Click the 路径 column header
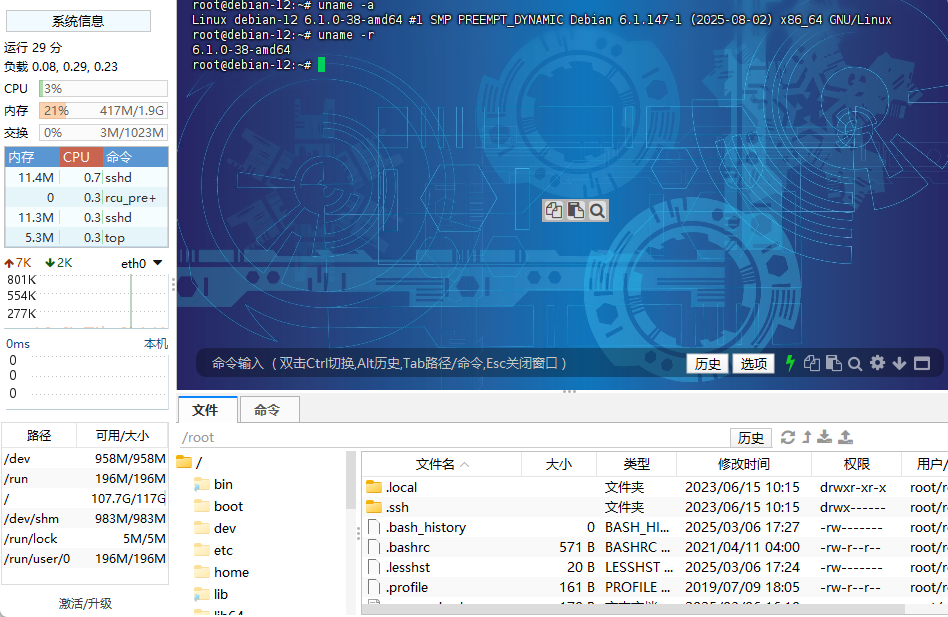 click(x=39, y=436)
